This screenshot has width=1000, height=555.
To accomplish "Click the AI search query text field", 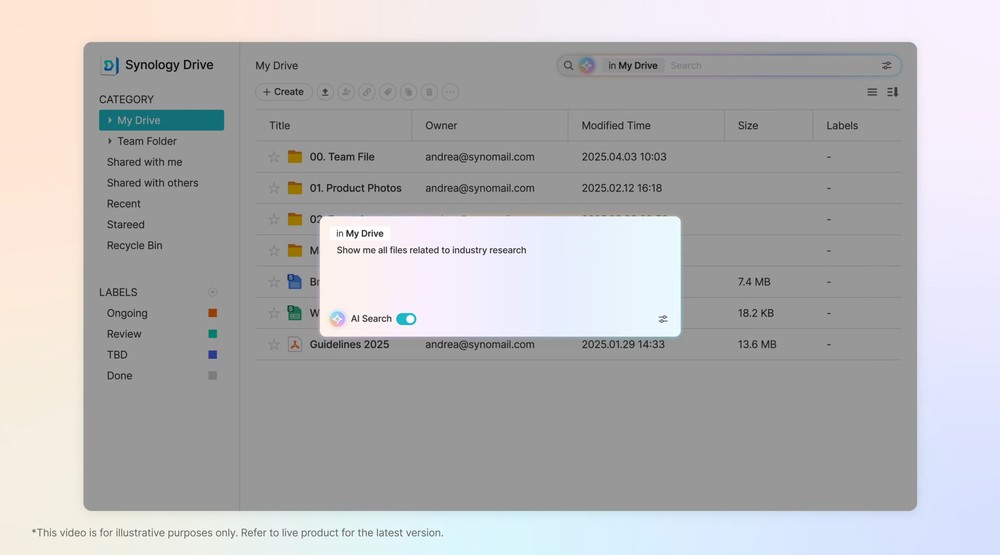I will pos(500,270).
